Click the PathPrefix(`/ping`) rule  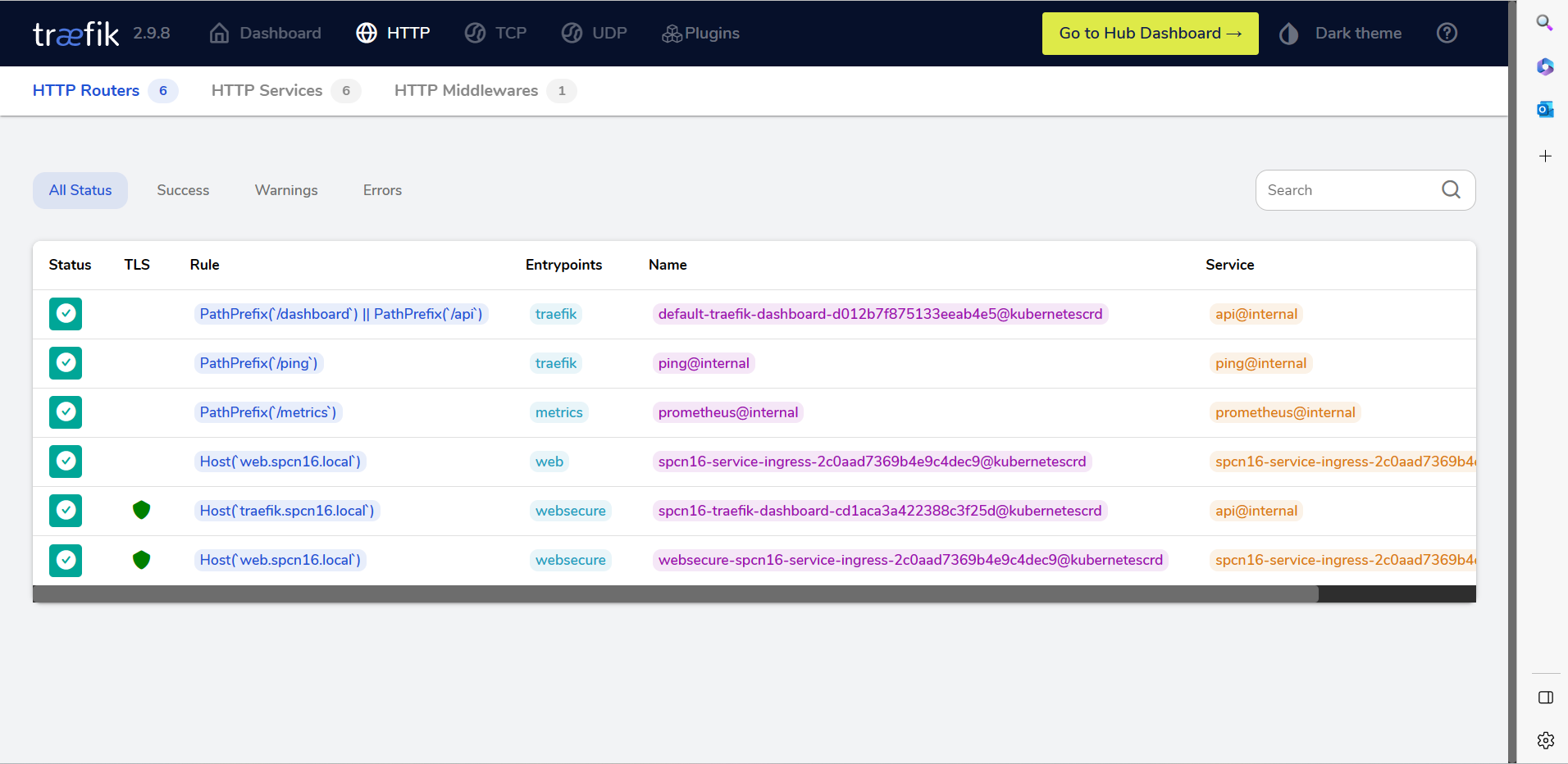coord(258,363)
